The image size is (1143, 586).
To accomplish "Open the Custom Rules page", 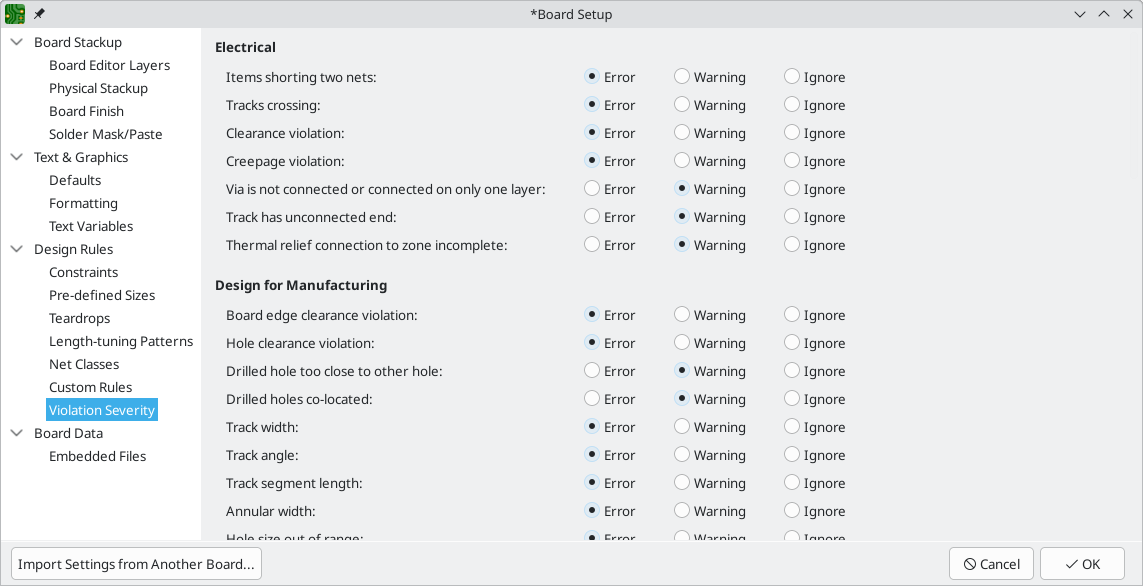I will 90,387.
